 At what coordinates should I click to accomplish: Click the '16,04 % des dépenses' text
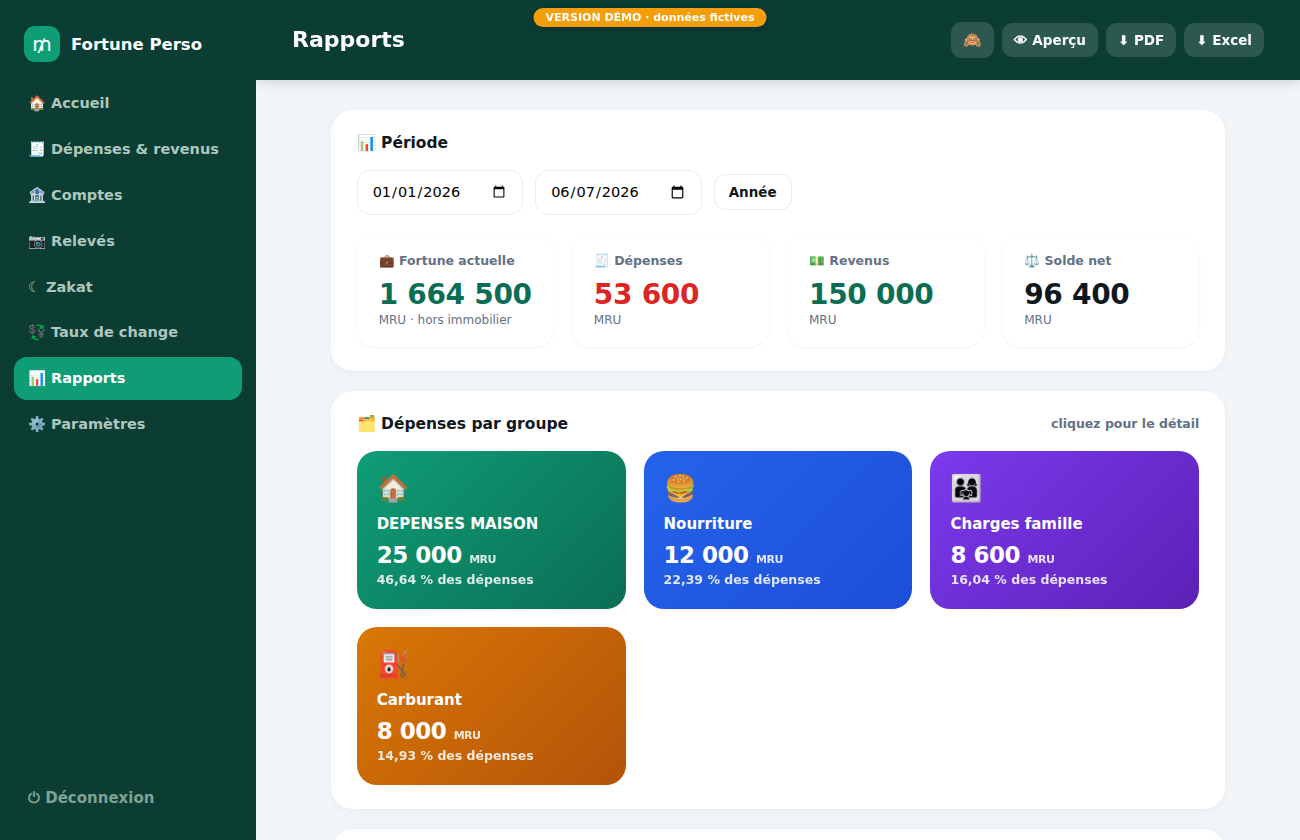[x=1029, y=580]
